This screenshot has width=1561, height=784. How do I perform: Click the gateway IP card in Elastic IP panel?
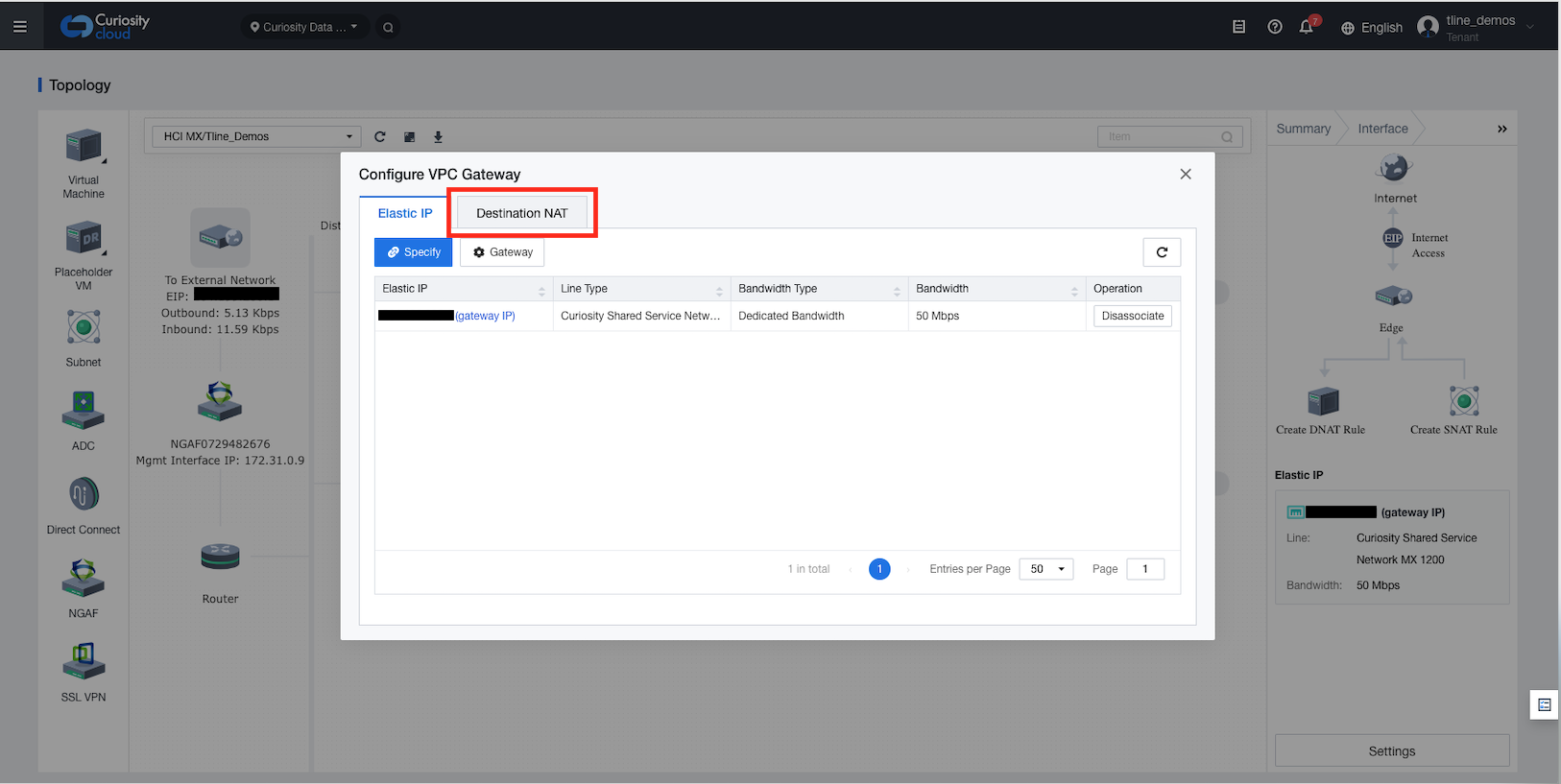(1392, 548)
